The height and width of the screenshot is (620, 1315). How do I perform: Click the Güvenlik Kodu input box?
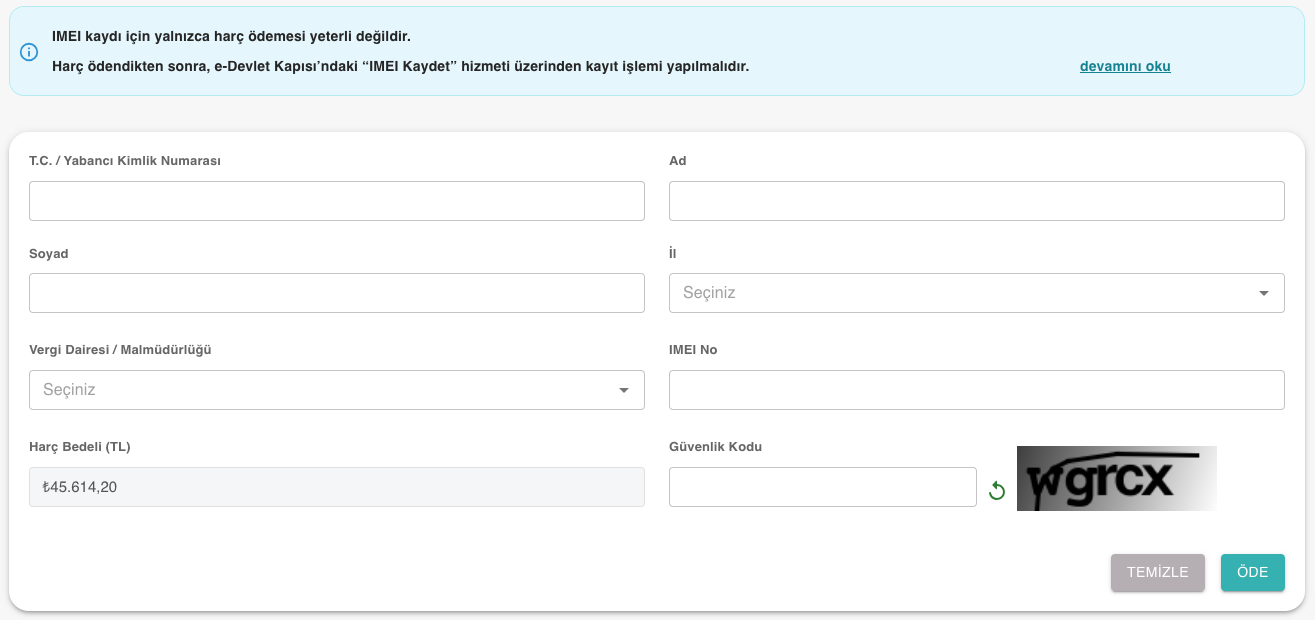coord(822,487)
